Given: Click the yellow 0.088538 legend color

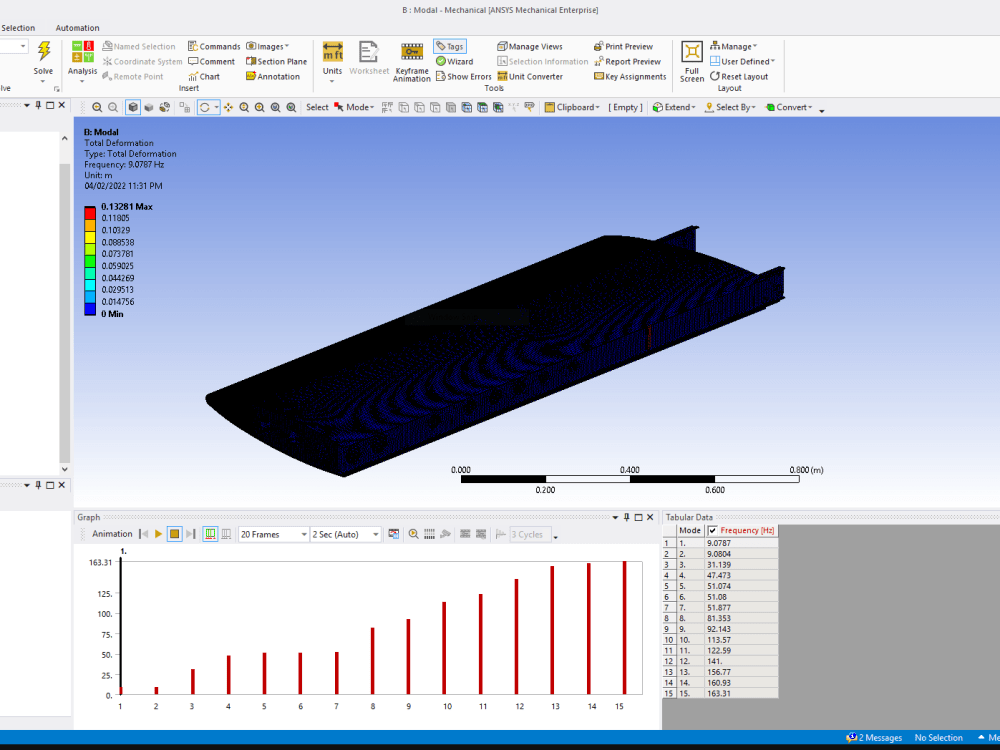Looking at the screenshot, I should click(x=90, y=237).
